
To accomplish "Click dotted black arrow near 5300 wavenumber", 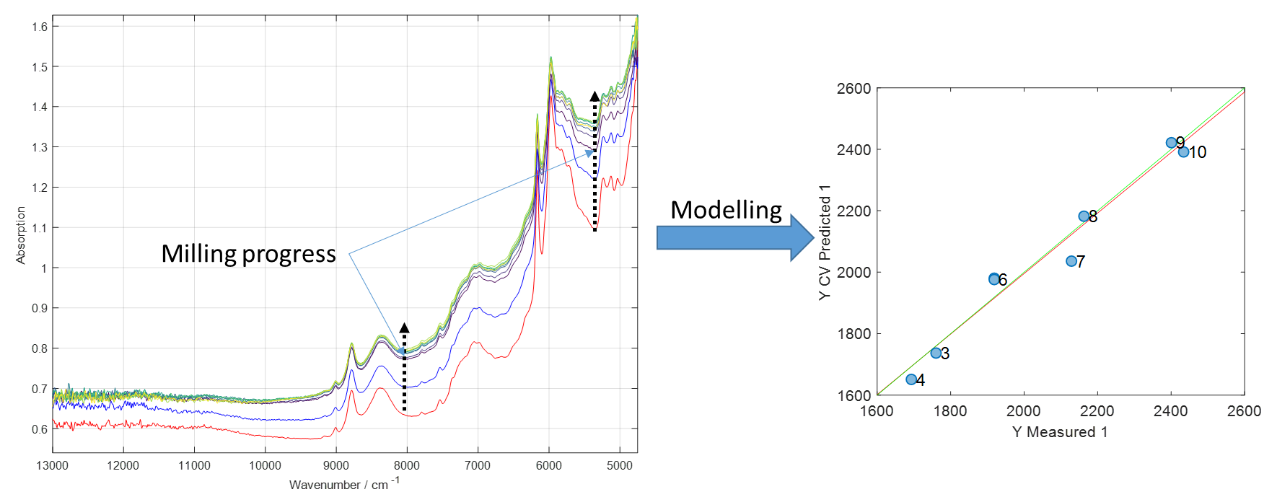I will click(595, 160).
